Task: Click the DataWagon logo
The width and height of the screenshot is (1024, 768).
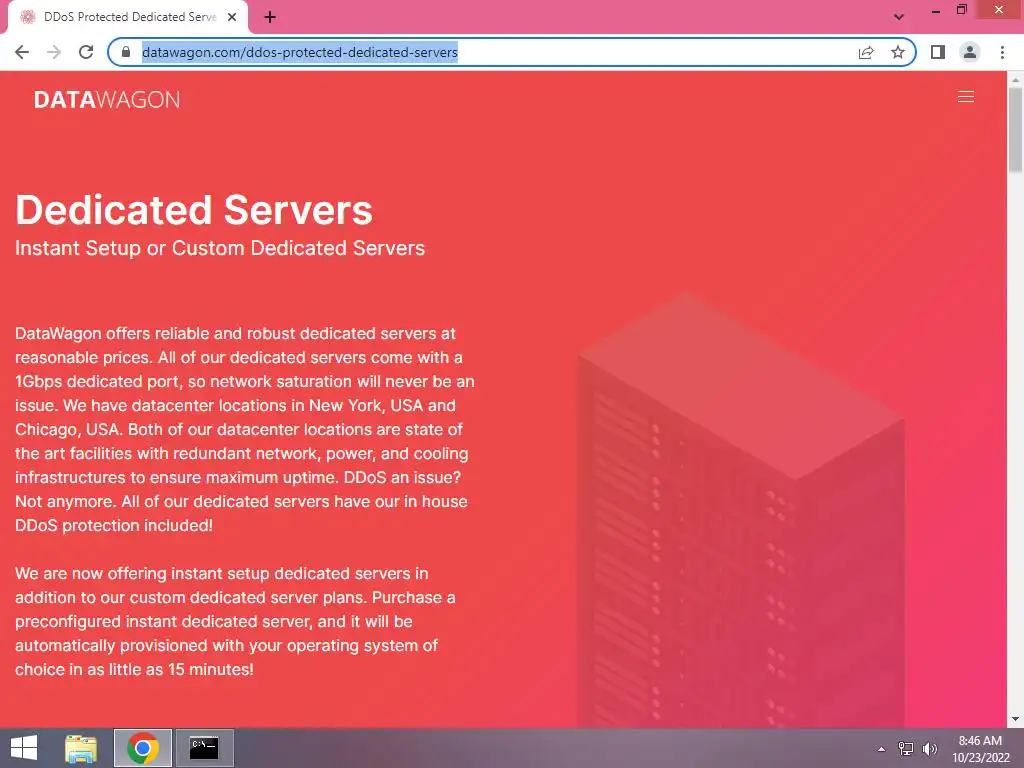Action: pyautogui.click(x=106, y=99)
